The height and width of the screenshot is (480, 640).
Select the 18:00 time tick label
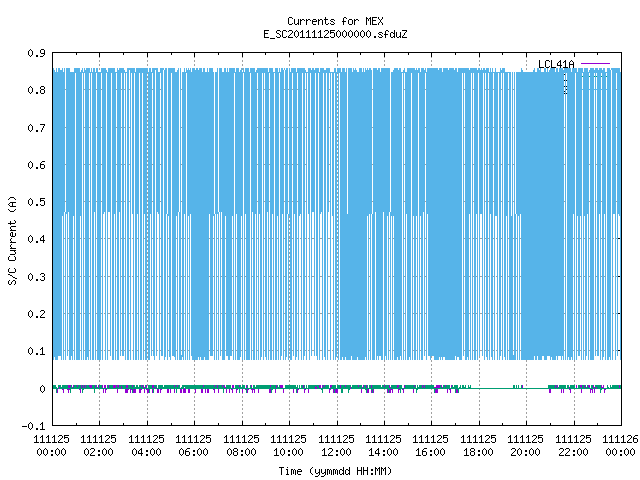coord(478,452)
